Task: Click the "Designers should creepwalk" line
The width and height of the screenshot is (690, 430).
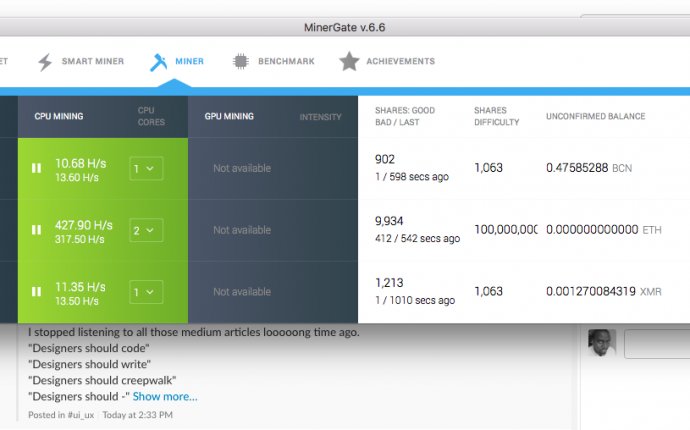Action: point(102,380)
